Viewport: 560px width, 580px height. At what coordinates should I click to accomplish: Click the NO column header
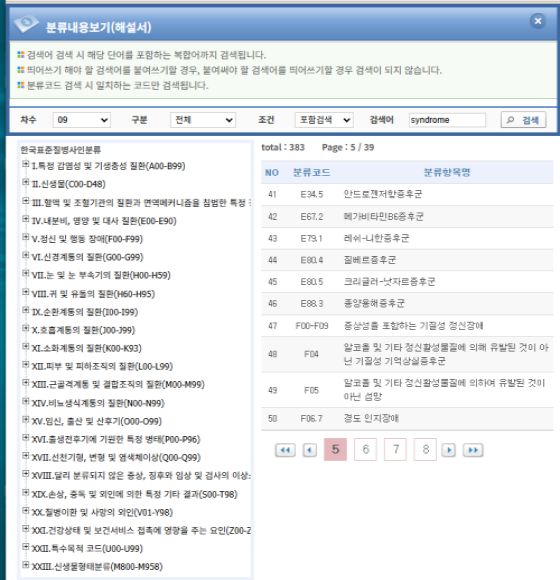272,172
